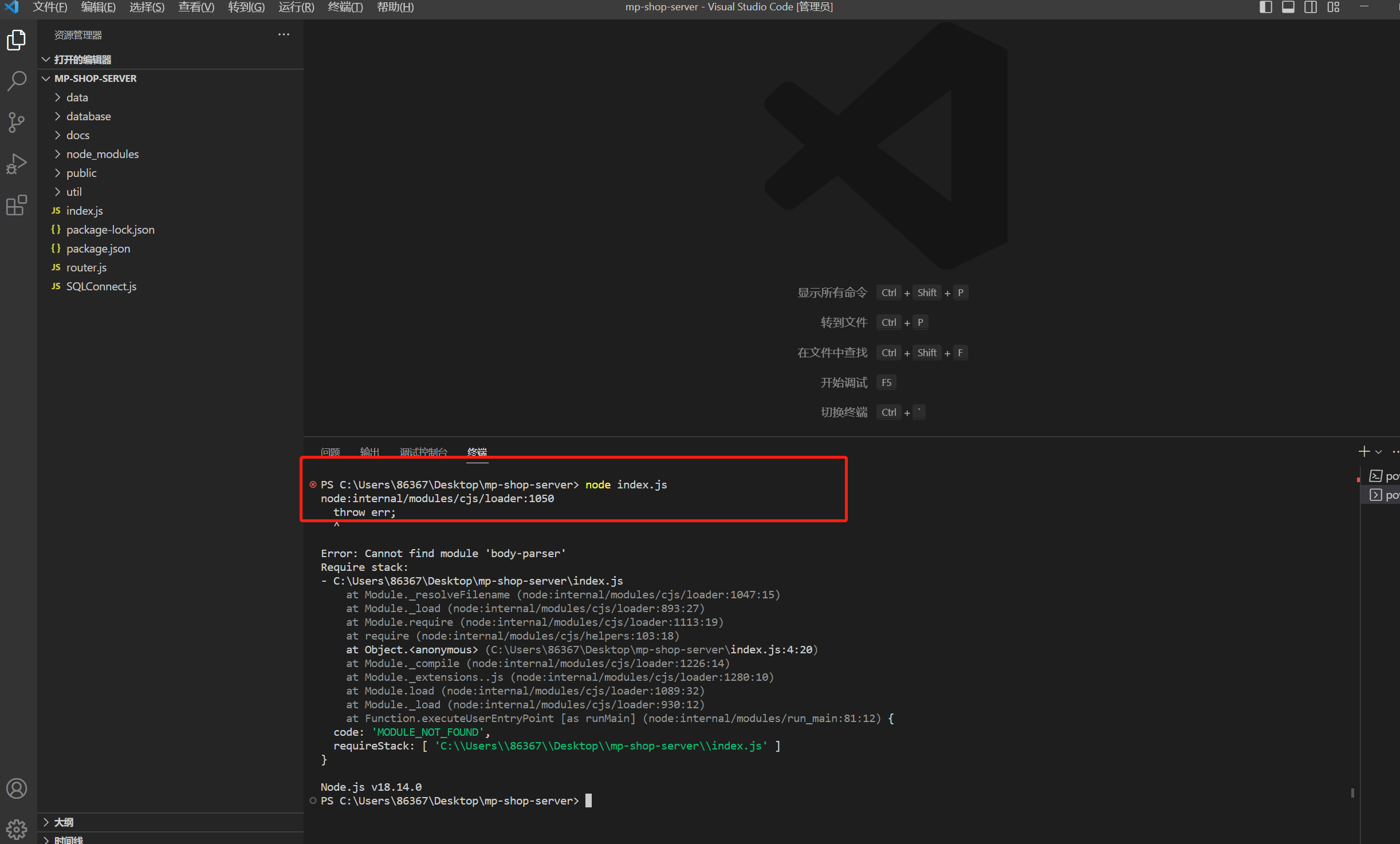Open the customize layout icon
The image size is (1400, 844).
click(1334, 7)
